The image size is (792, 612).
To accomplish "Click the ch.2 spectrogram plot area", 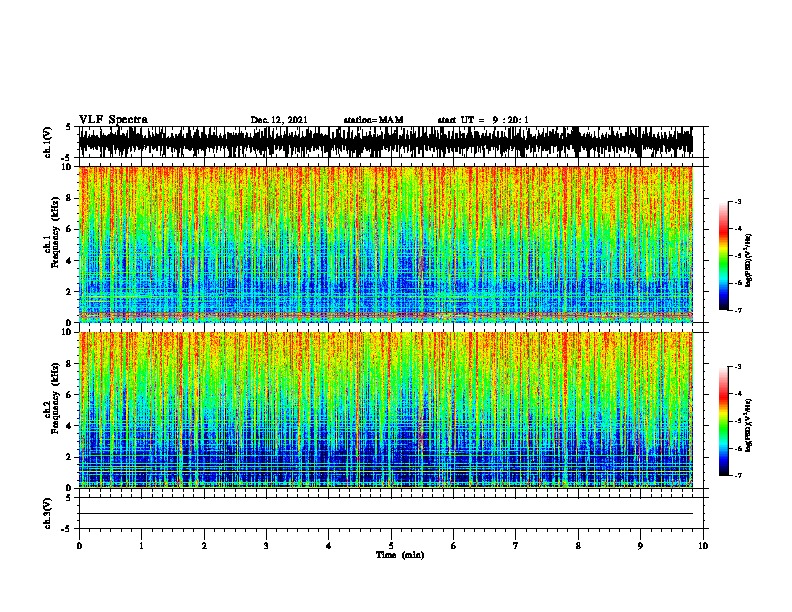I will (x=386, y=410).
